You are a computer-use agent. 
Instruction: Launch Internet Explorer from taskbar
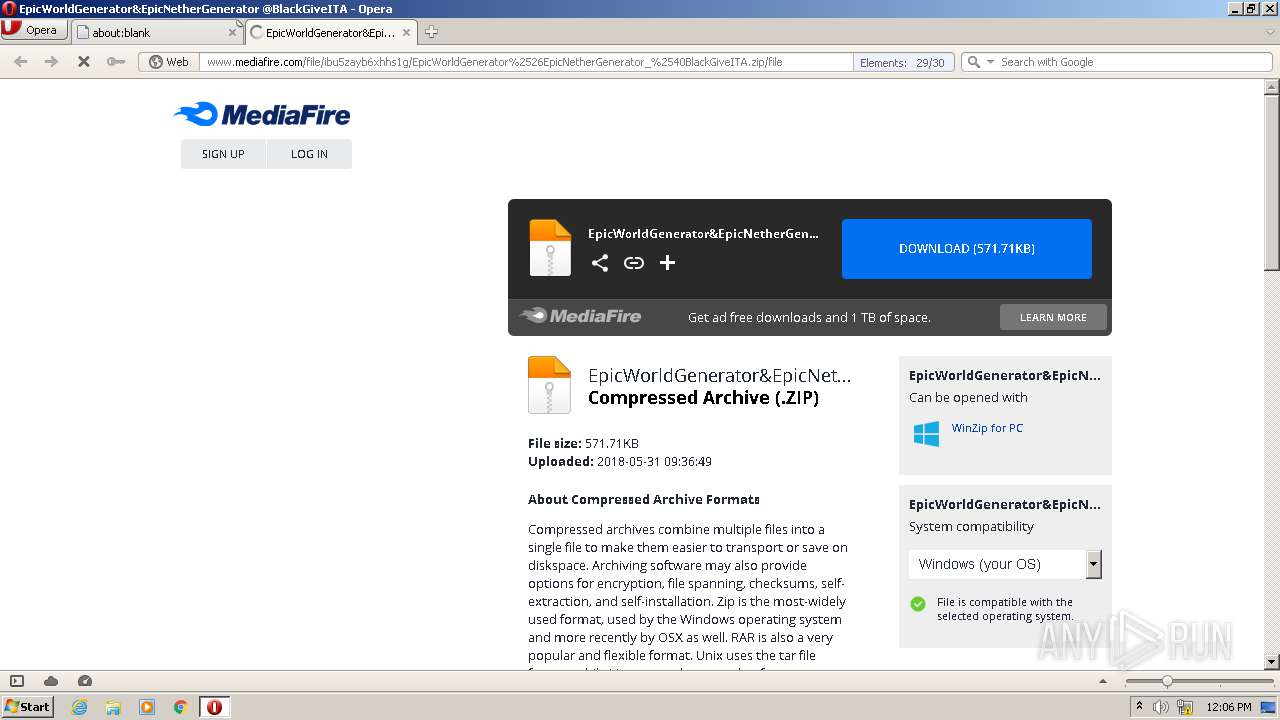point(80,707)
